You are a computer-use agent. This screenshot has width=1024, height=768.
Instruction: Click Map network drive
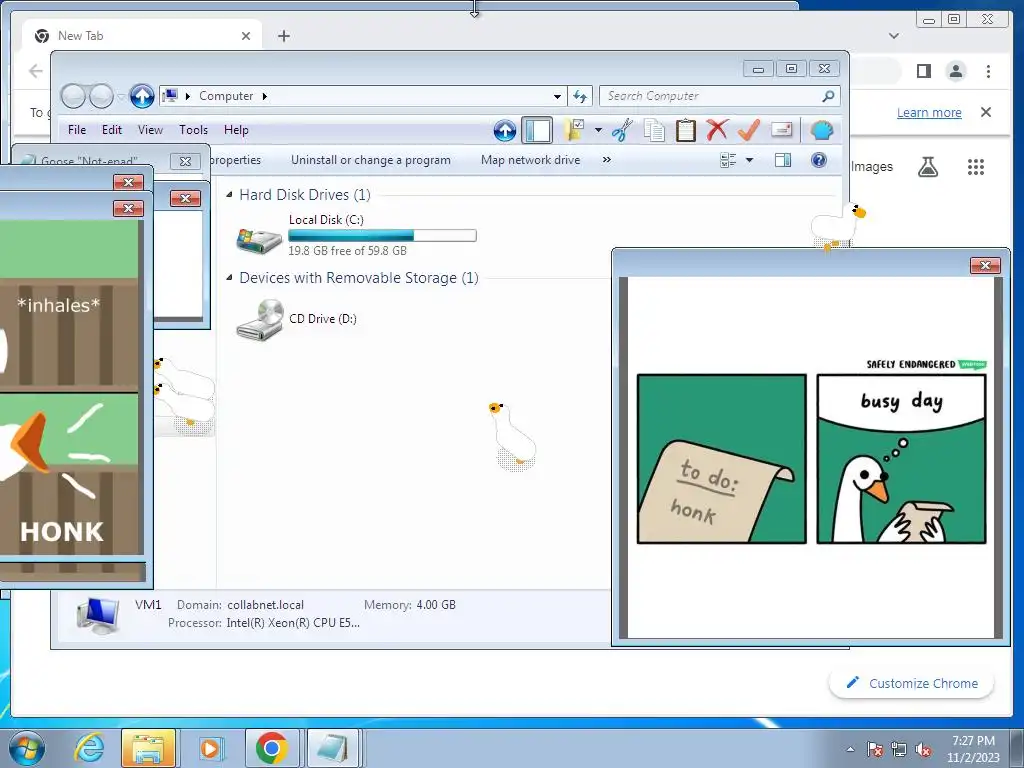pos(530,160)
